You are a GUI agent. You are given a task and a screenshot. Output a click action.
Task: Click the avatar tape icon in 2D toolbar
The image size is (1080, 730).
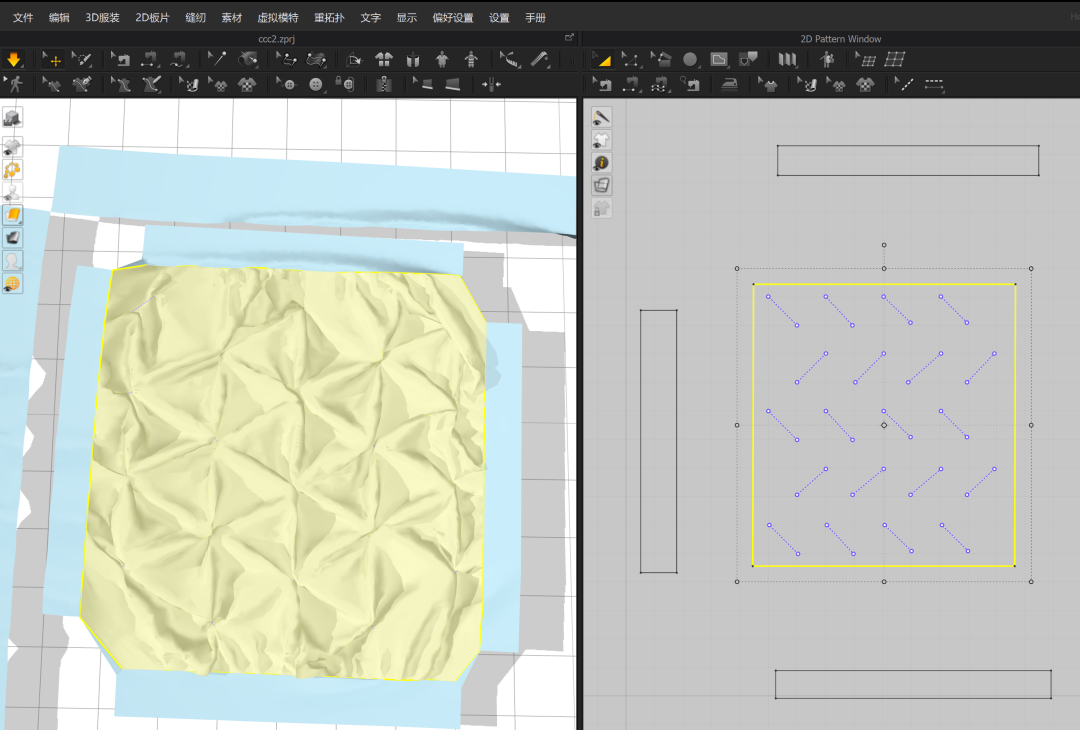827,60
